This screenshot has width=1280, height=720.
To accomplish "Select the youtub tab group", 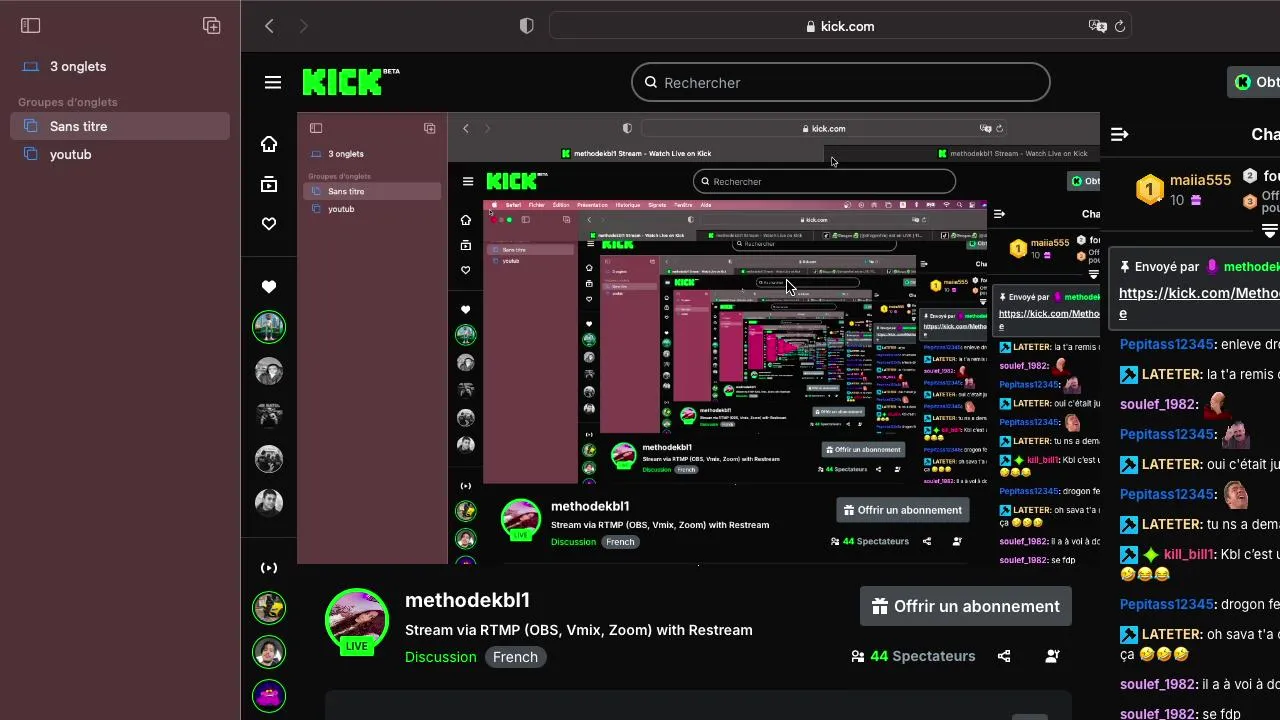I will 120,154.
